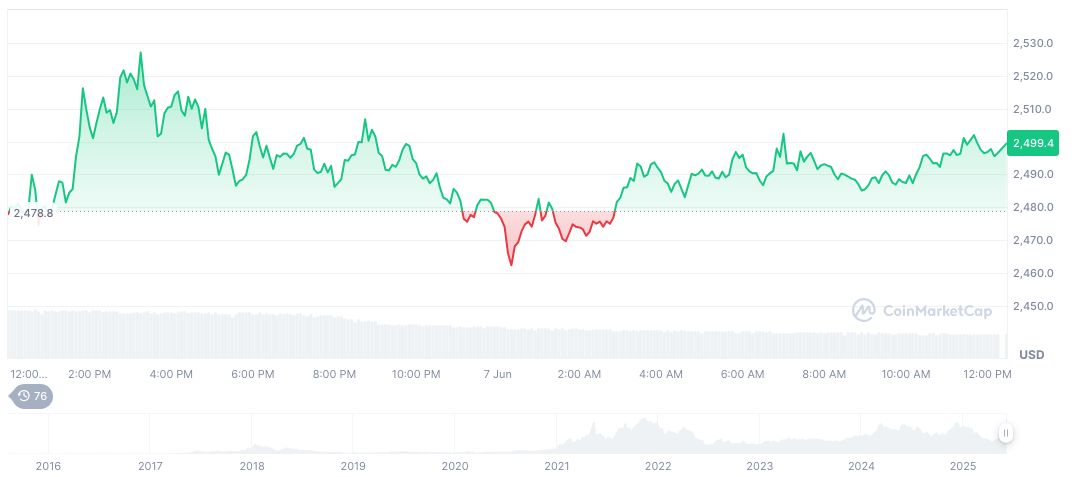Click the range selector handle at right end
This screenshot has width=1072, height=477.
tap(1005, 433)
